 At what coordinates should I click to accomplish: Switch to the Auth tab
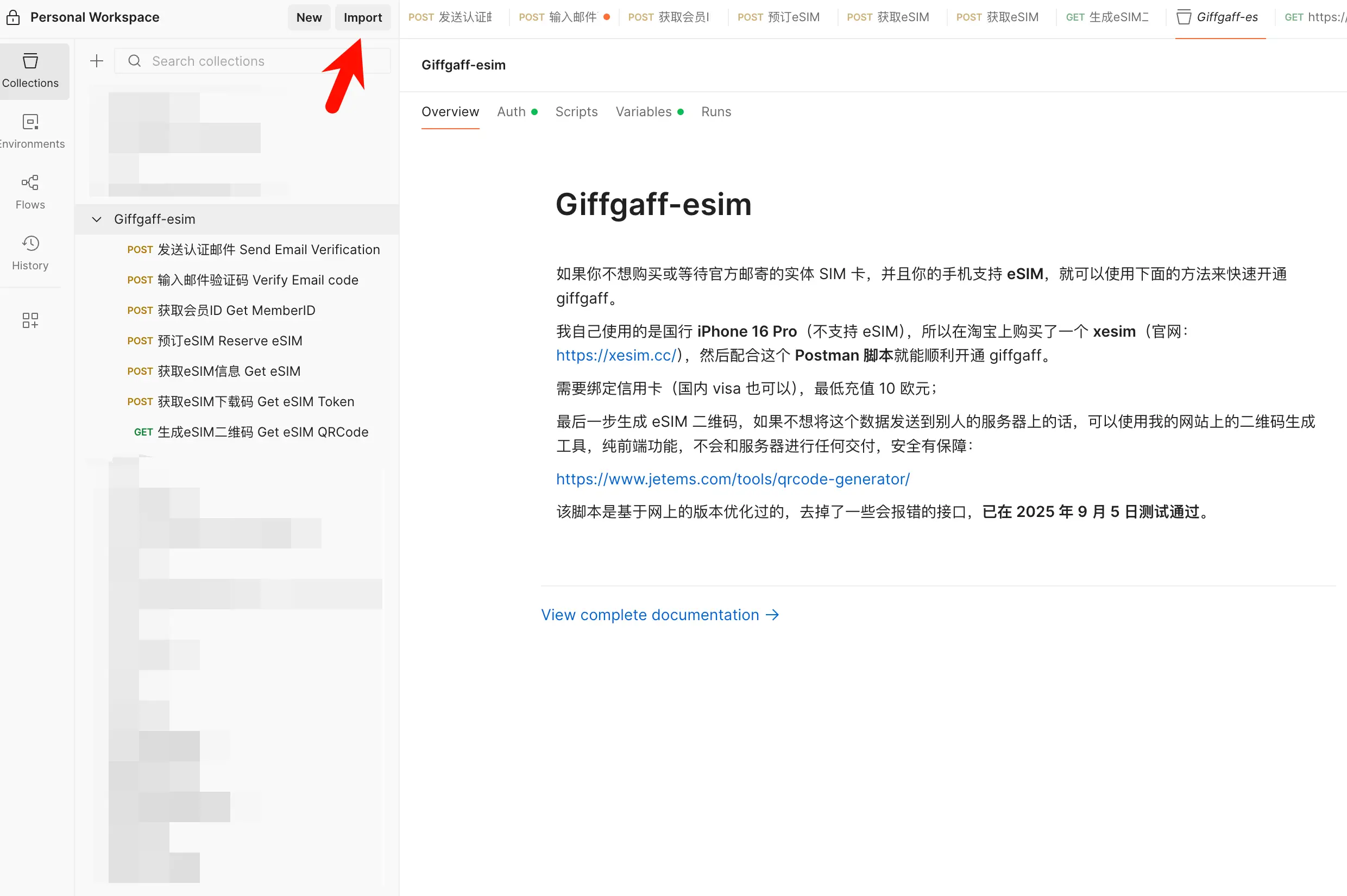pyautogui.click(x=517, y=112)
